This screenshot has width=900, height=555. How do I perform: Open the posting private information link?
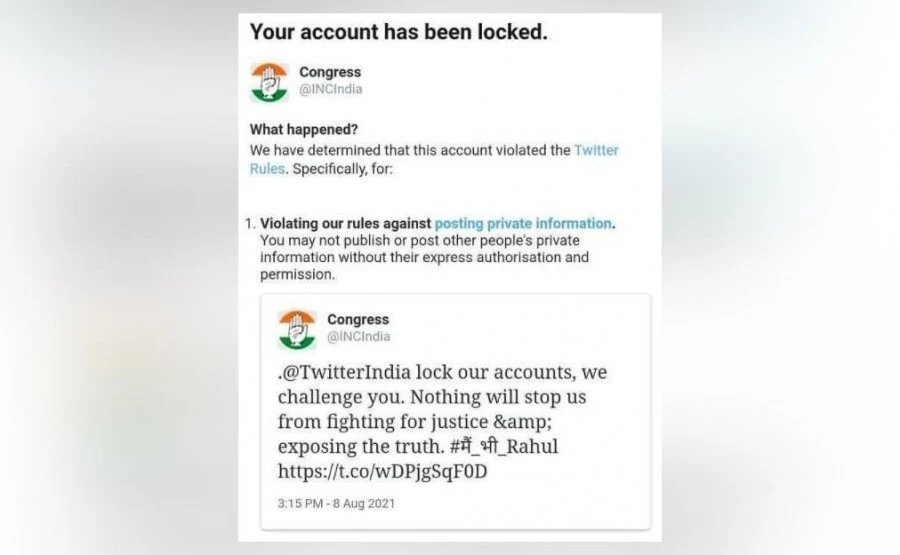(522, 223)
